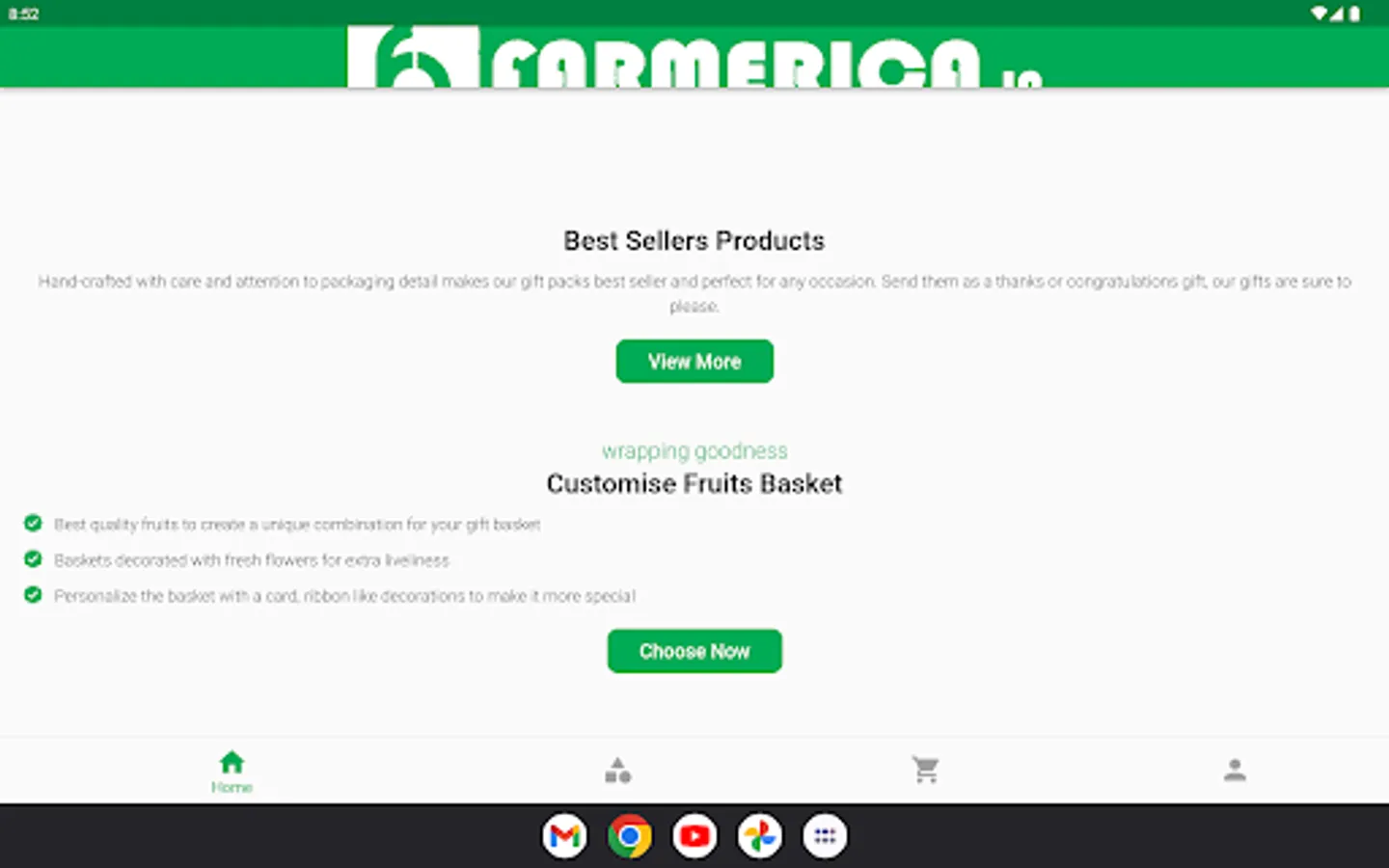Image resolution: width=1389 pixels, height=868 pixels.
Task: Tap the Choose Now button
Action: point(694,651)
